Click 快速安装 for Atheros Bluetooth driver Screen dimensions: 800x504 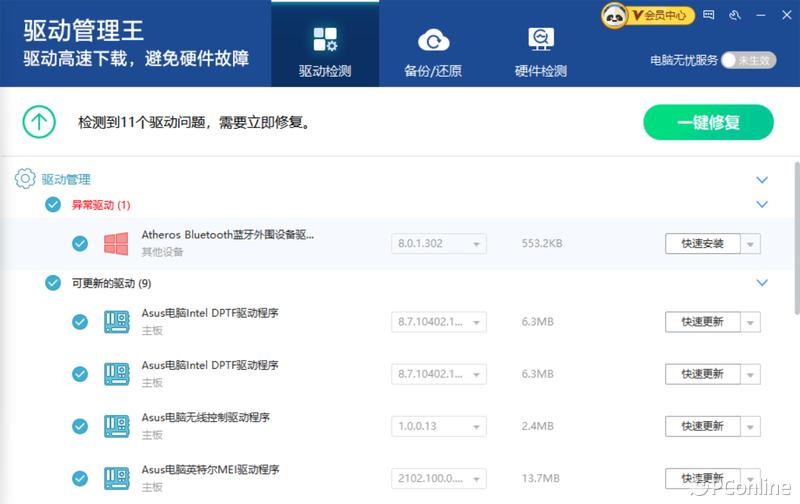click(x=703, y=243)
